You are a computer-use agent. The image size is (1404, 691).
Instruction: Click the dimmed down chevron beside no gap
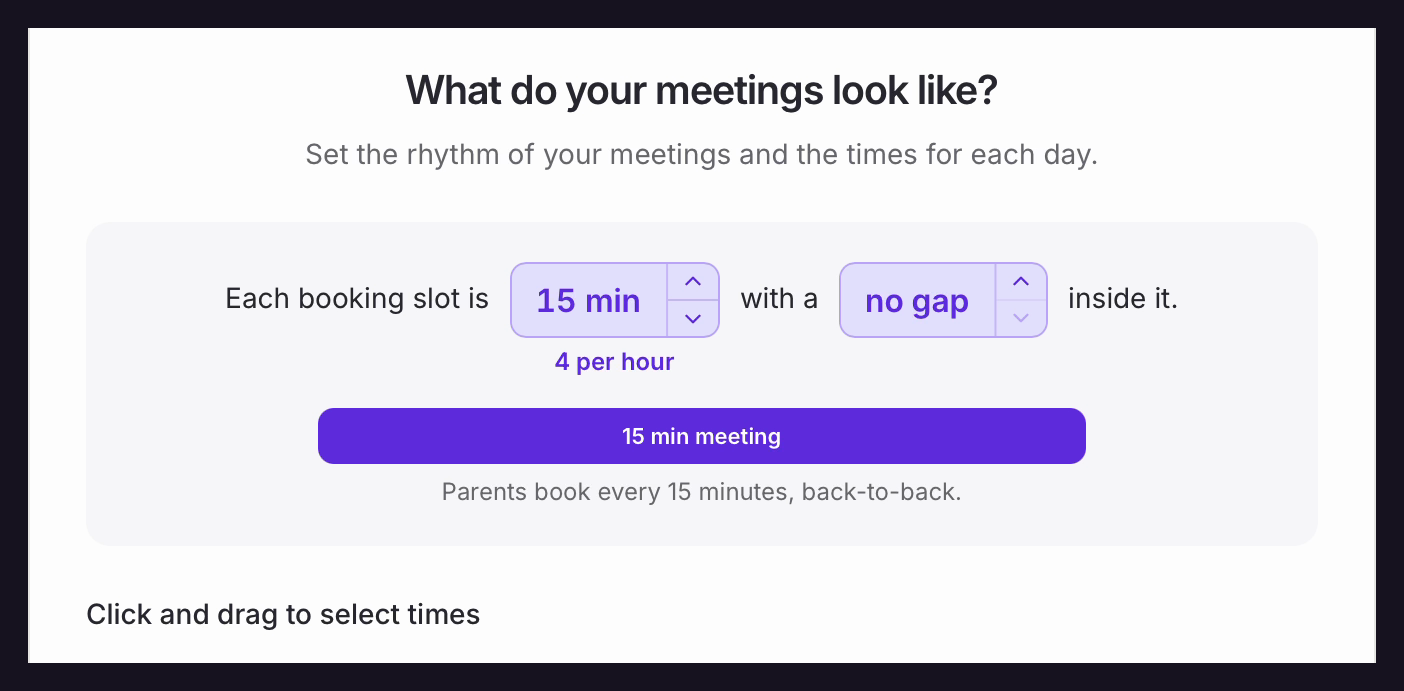pyautogui.click(x=1021, y=318)
